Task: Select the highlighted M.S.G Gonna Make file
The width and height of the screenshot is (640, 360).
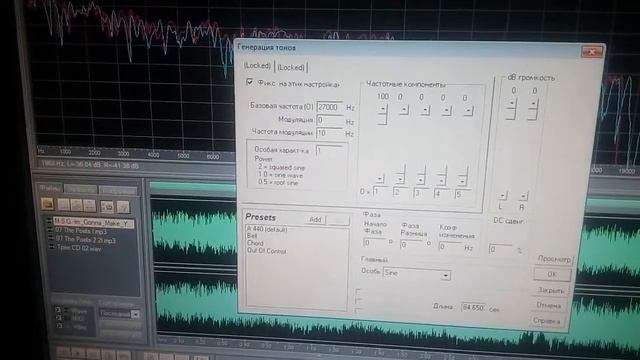Action: click(93, 222)
